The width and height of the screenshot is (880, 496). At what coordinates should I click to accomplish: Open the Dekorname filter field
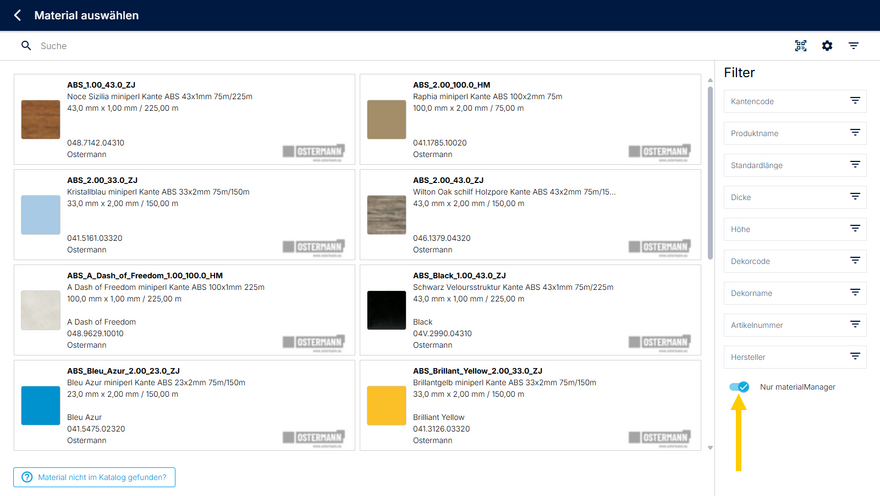tap(795, 293)
